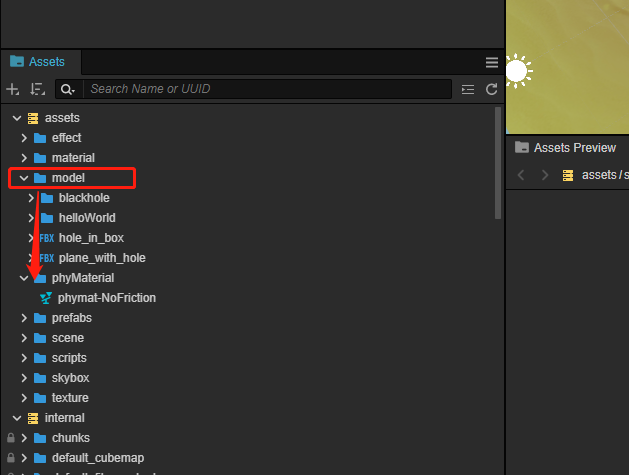Select the phyMaterial folder name

[x=83, y=278]
